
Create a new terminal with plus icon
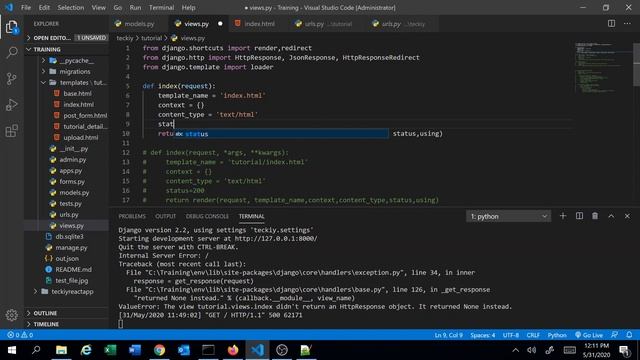click(563, 216)
